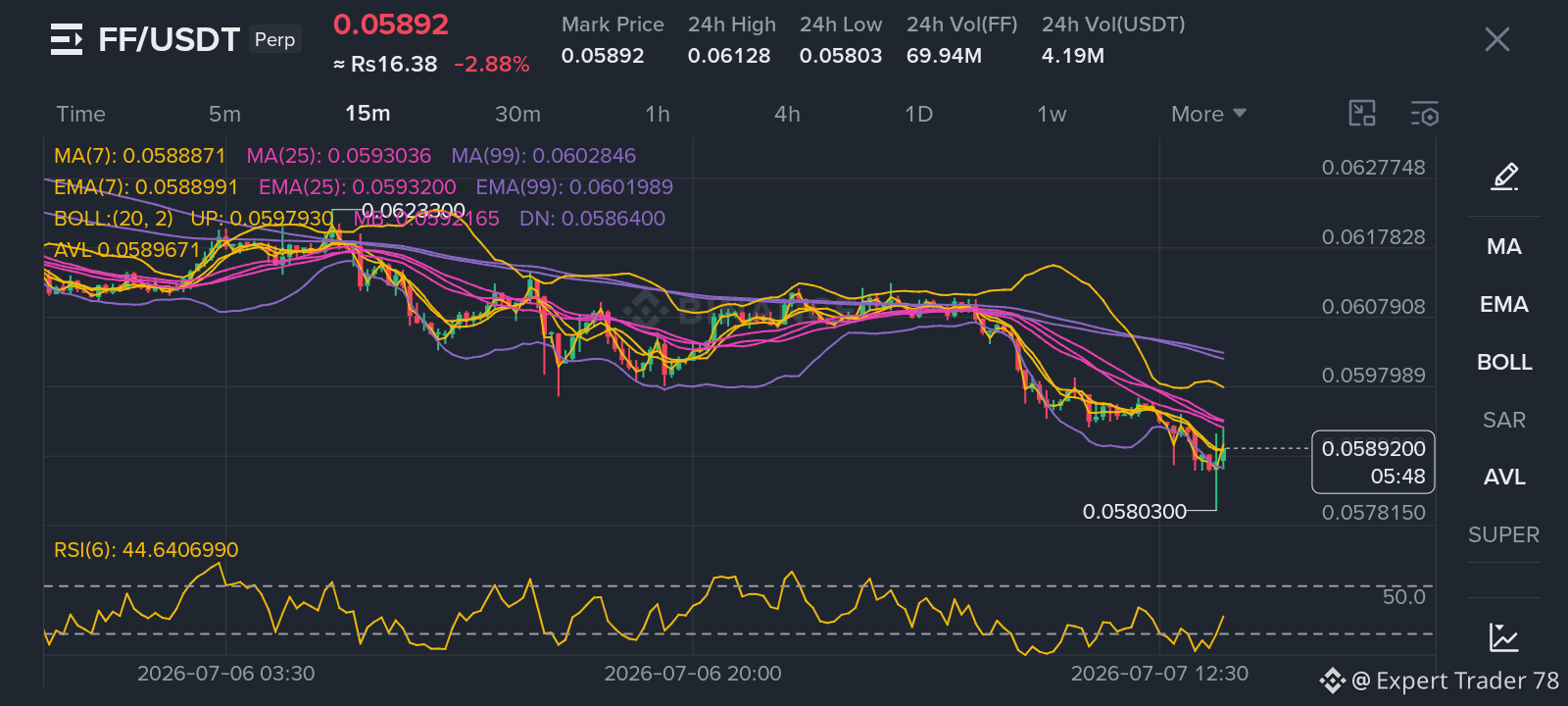Click the RSI 50.0 axis level
Screen dimensions: 1568x706
click(x=1403, y=597)
